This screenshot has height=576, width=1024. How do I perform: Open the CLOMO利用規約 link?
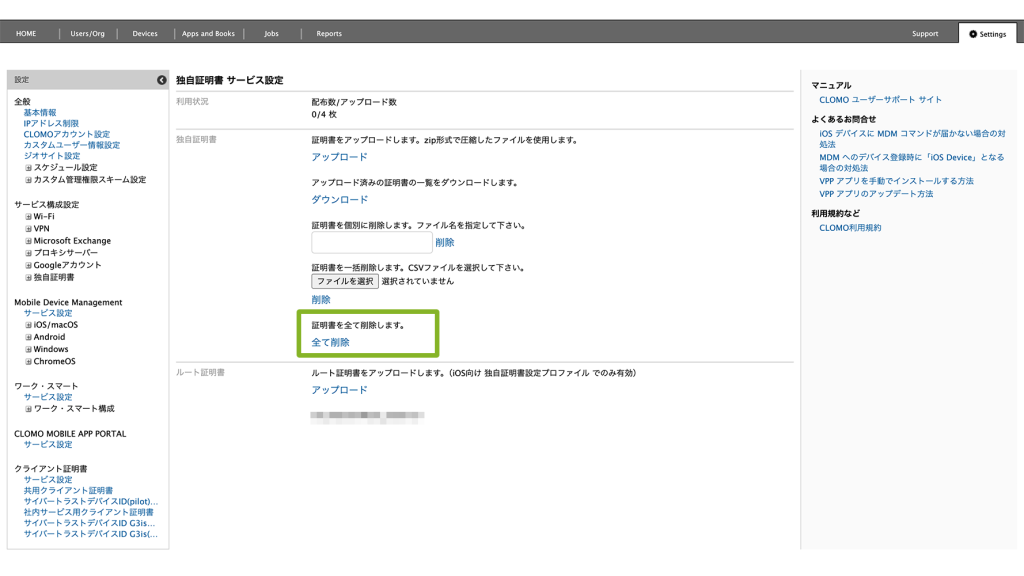pos(850,228)
